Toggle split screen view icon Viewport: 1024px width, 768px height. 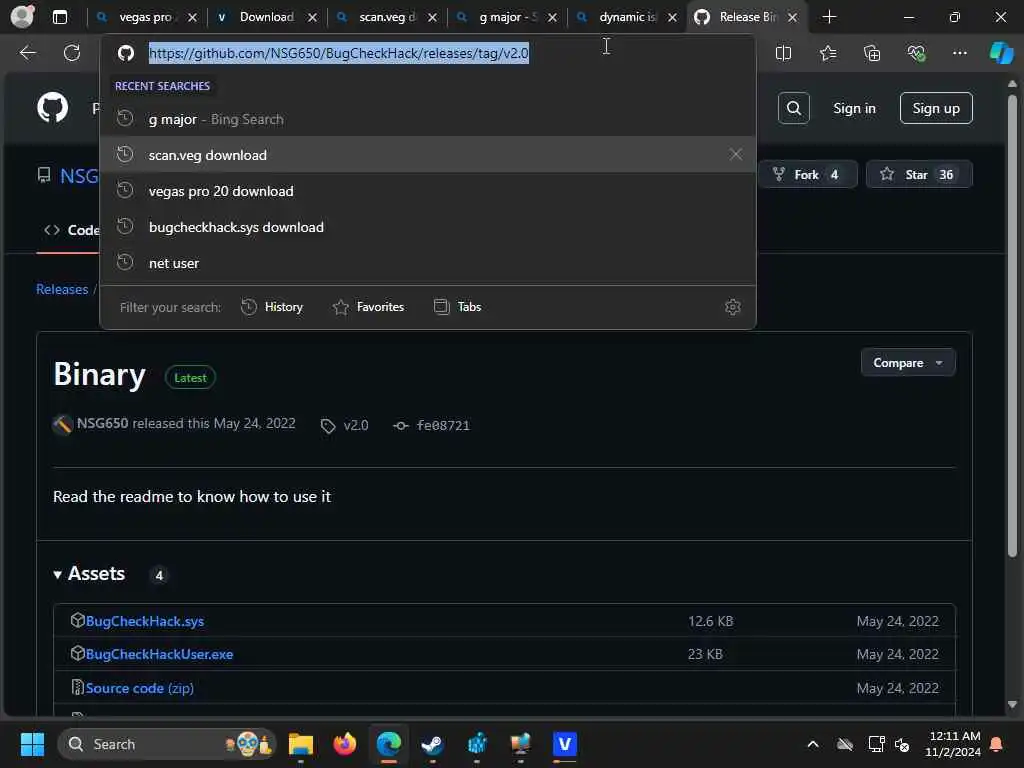[x=783, y=53]
